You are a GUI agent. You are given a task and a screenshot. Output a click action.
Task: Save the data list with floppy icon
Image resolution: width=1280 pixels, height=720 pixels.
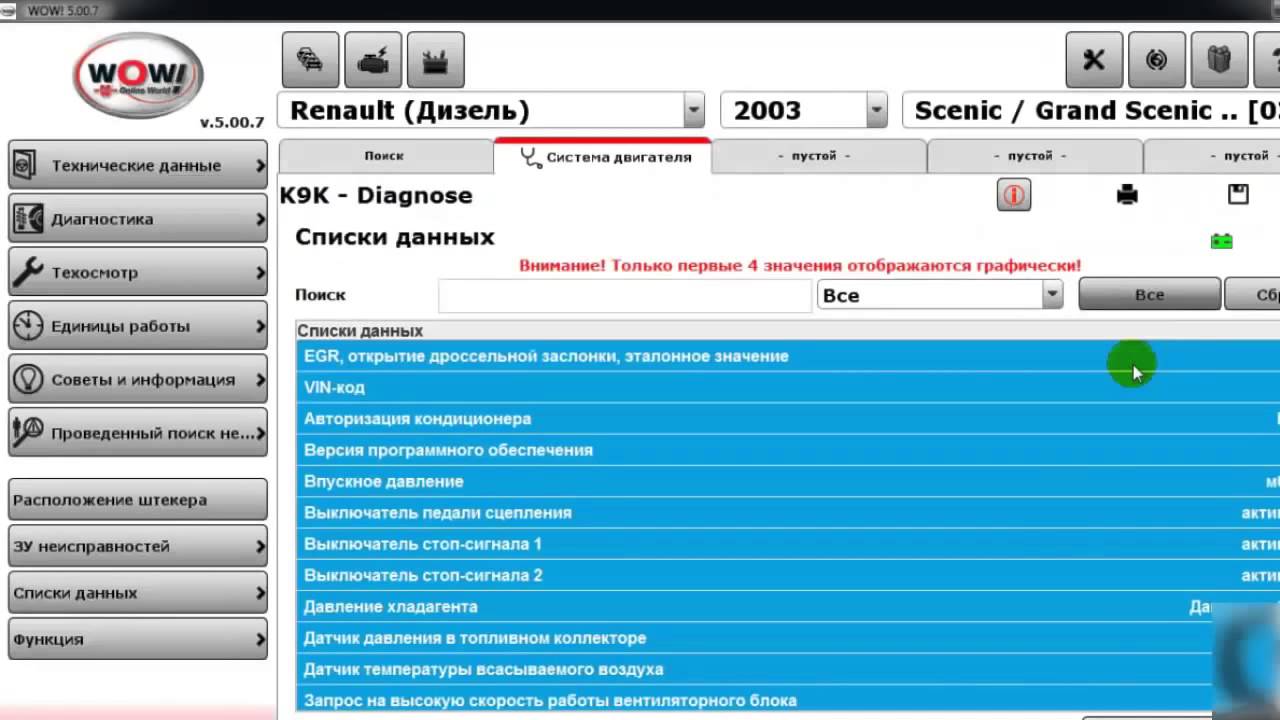pos(1238,194)
